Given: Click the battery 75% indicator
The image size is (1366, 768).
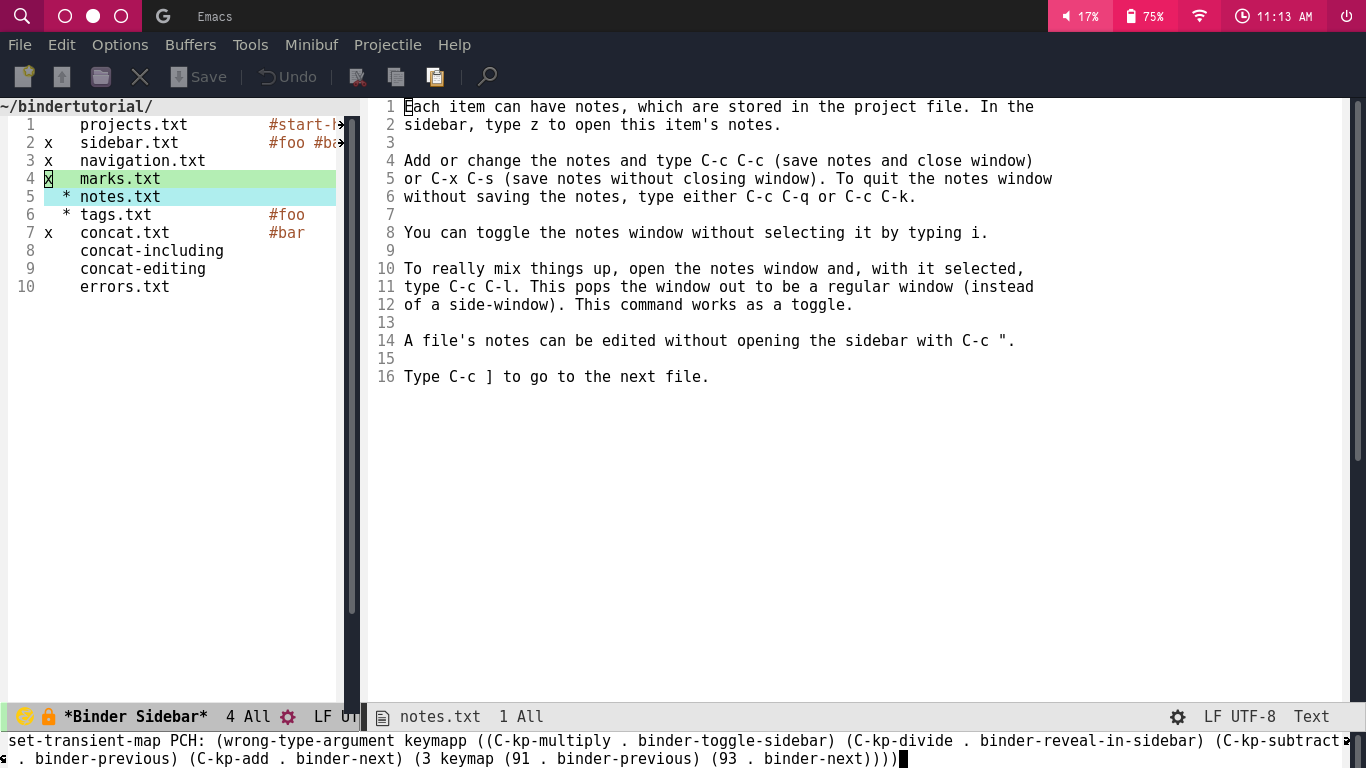Looking at the screenshot, I should [x=1145, y=16].
